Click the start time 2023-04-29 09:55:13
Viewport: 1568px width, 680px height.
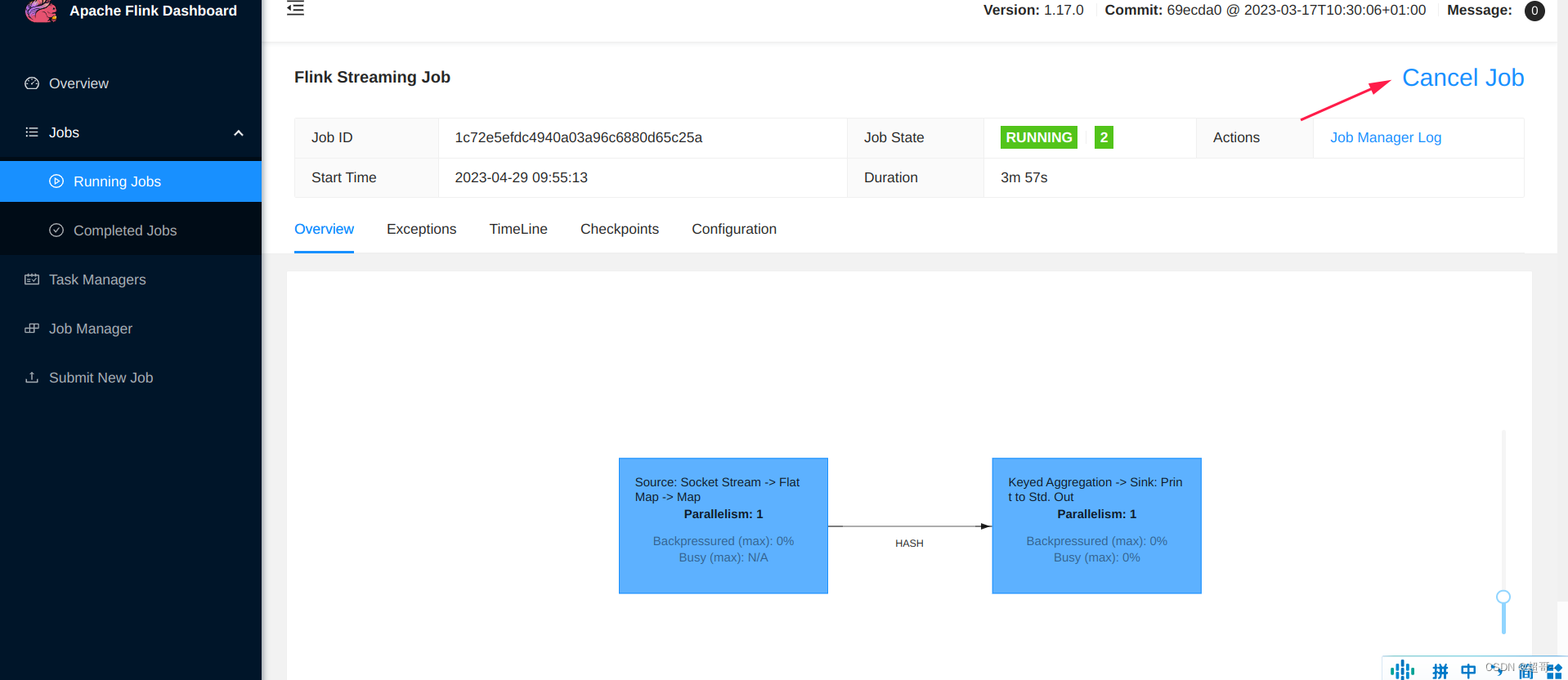click(x=521, y=177)
